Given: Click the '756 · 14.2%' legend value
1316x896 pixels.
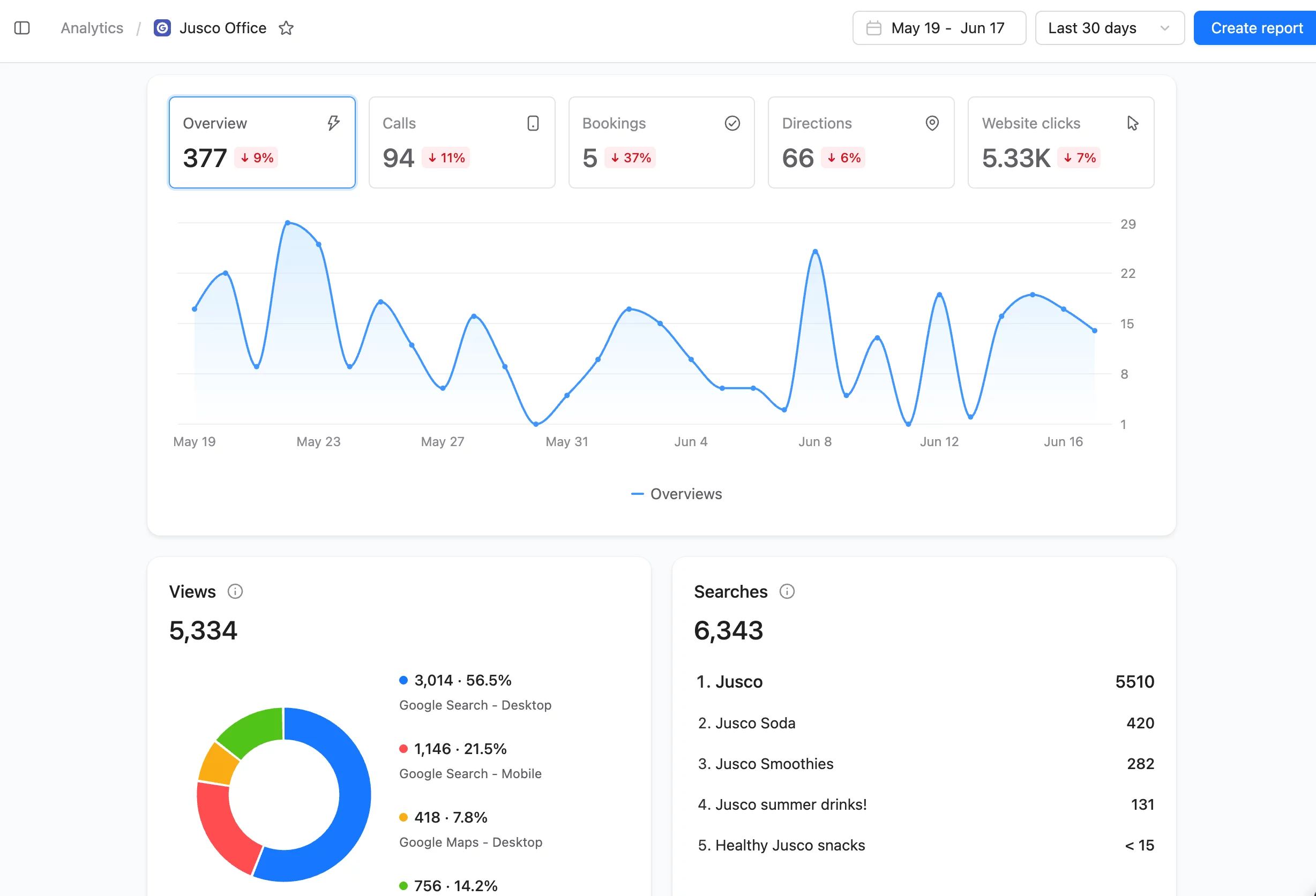Looking at the screenshot, I should (456, 886).
